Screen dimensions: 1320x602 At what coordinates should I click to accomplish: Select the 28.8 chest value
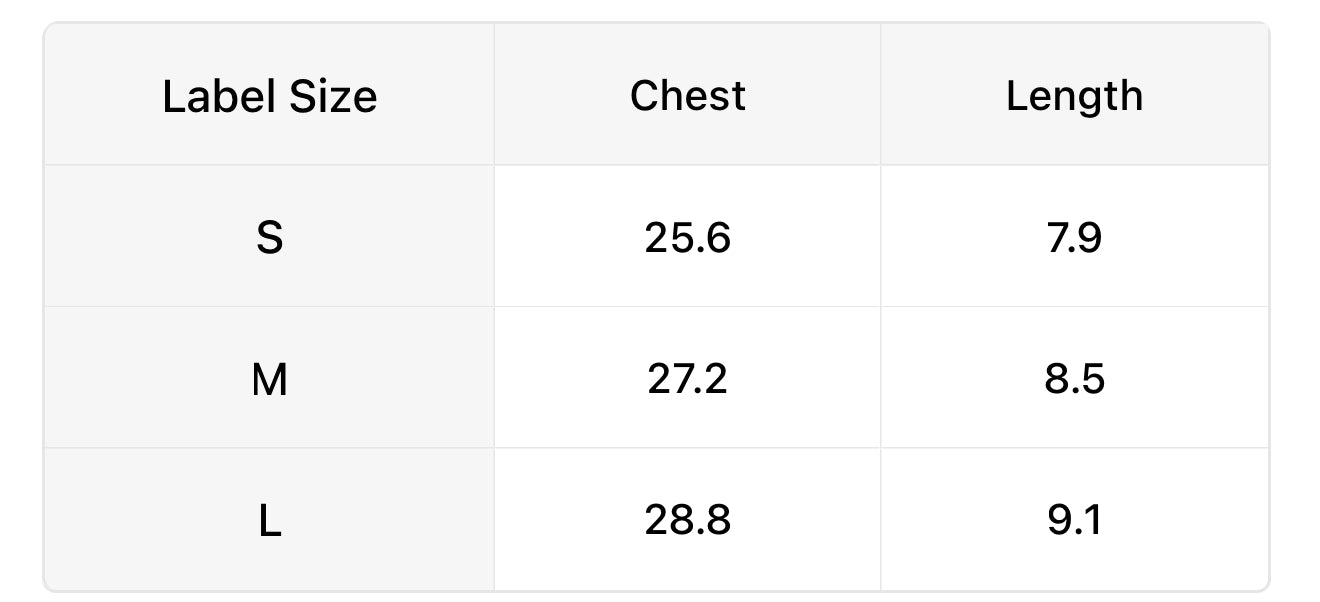687,521
